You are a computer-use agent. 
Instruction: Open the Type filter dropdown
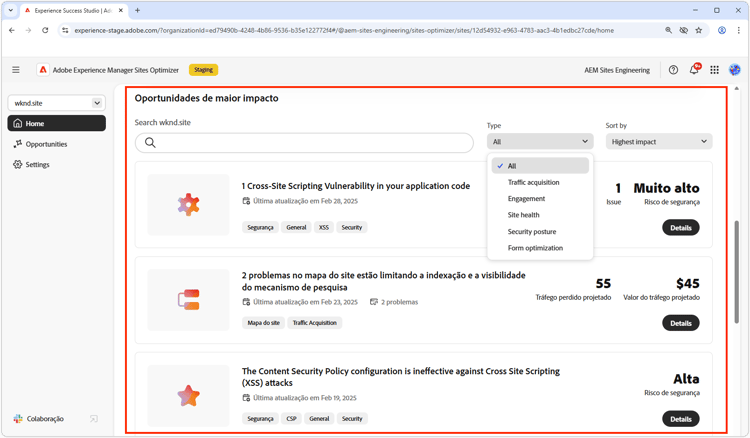click(540, 142)
